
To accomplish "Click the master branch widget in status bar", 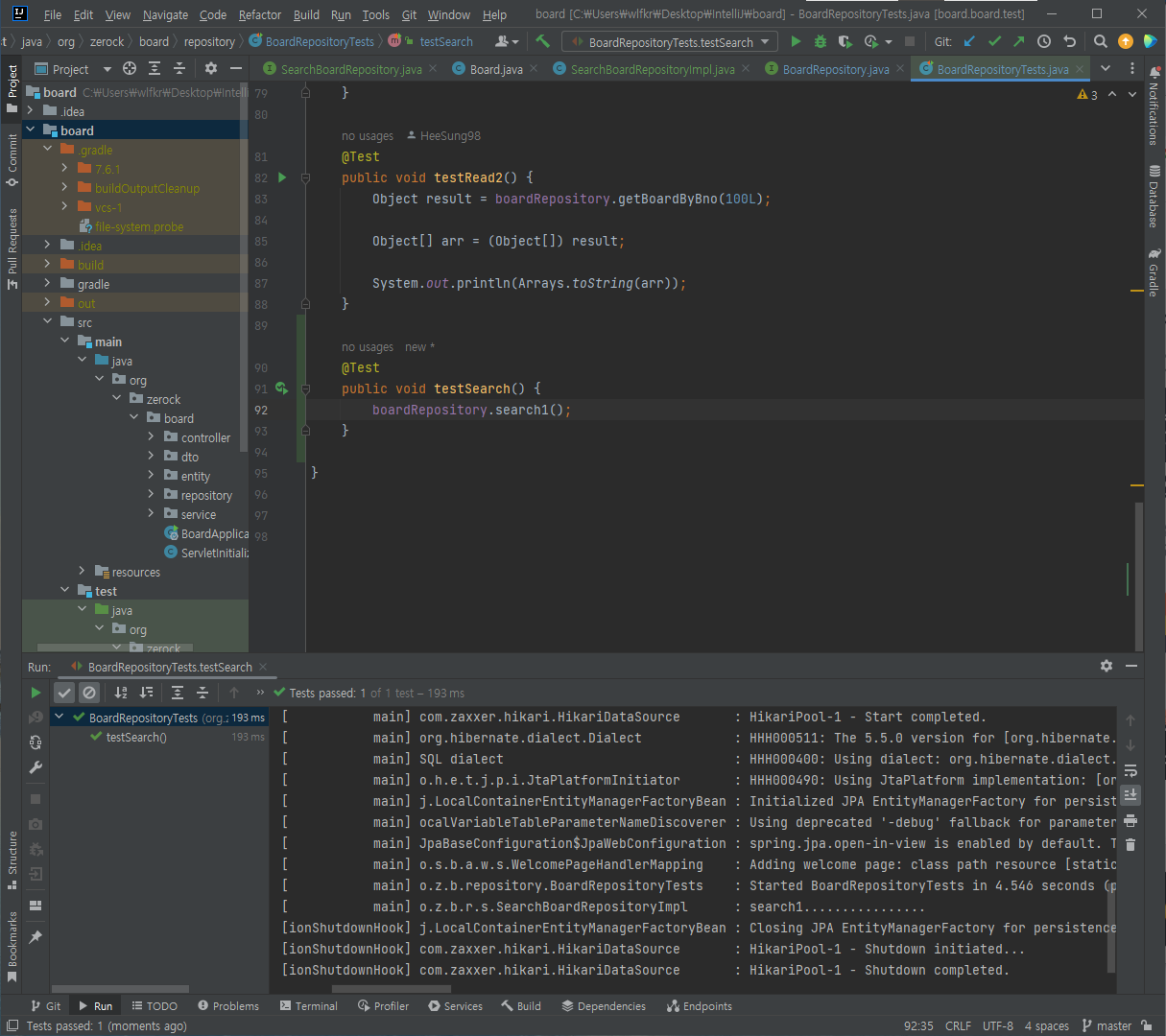I will (x=1107, y=1025).
